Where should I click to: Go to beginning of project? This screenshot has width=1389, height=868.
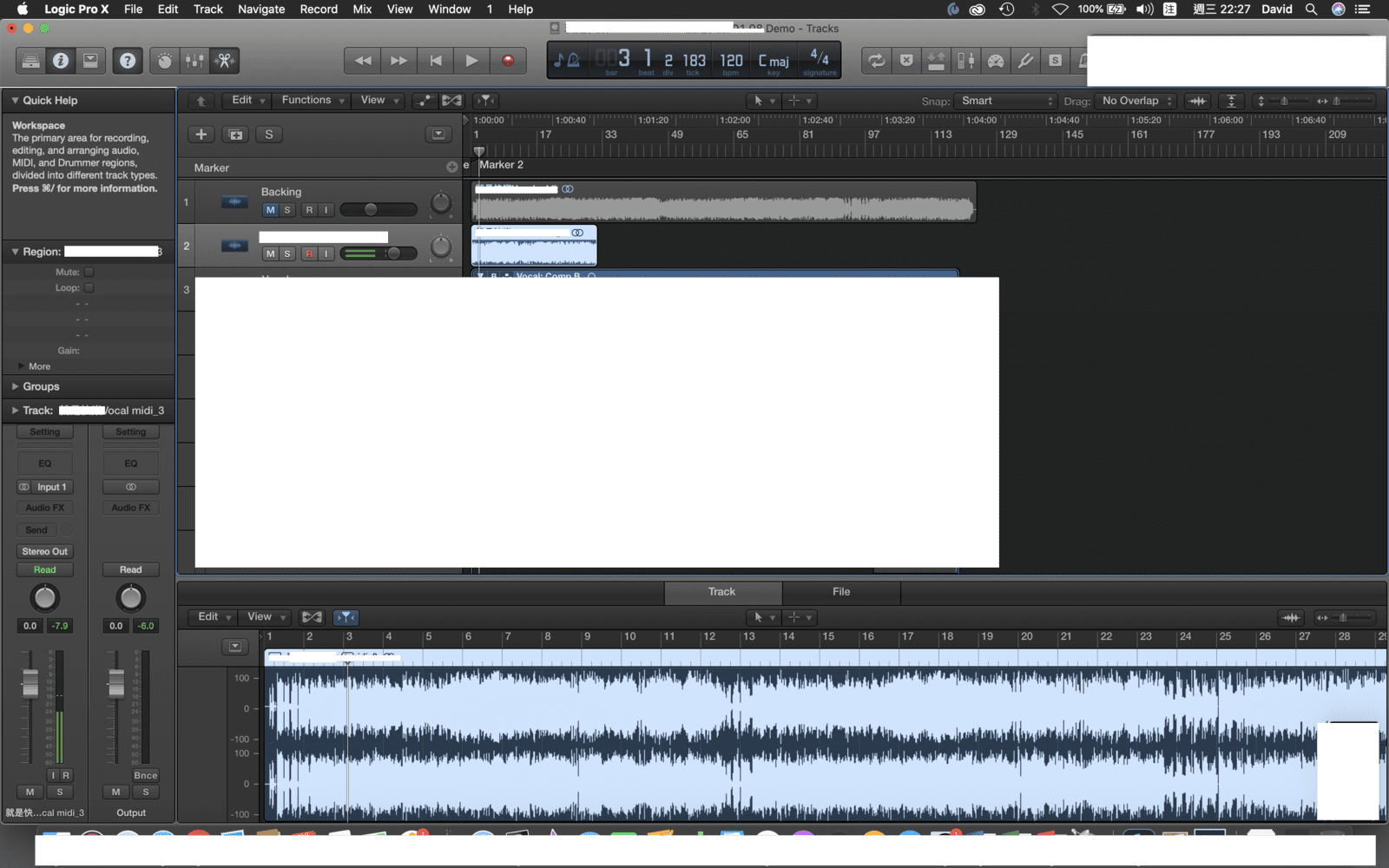point(436,61)
